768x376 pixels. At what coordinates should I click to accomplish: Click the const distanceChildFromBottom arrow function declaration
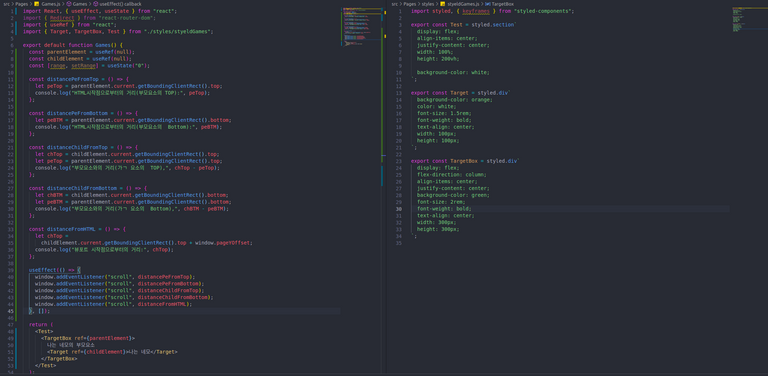coord(88,188)
